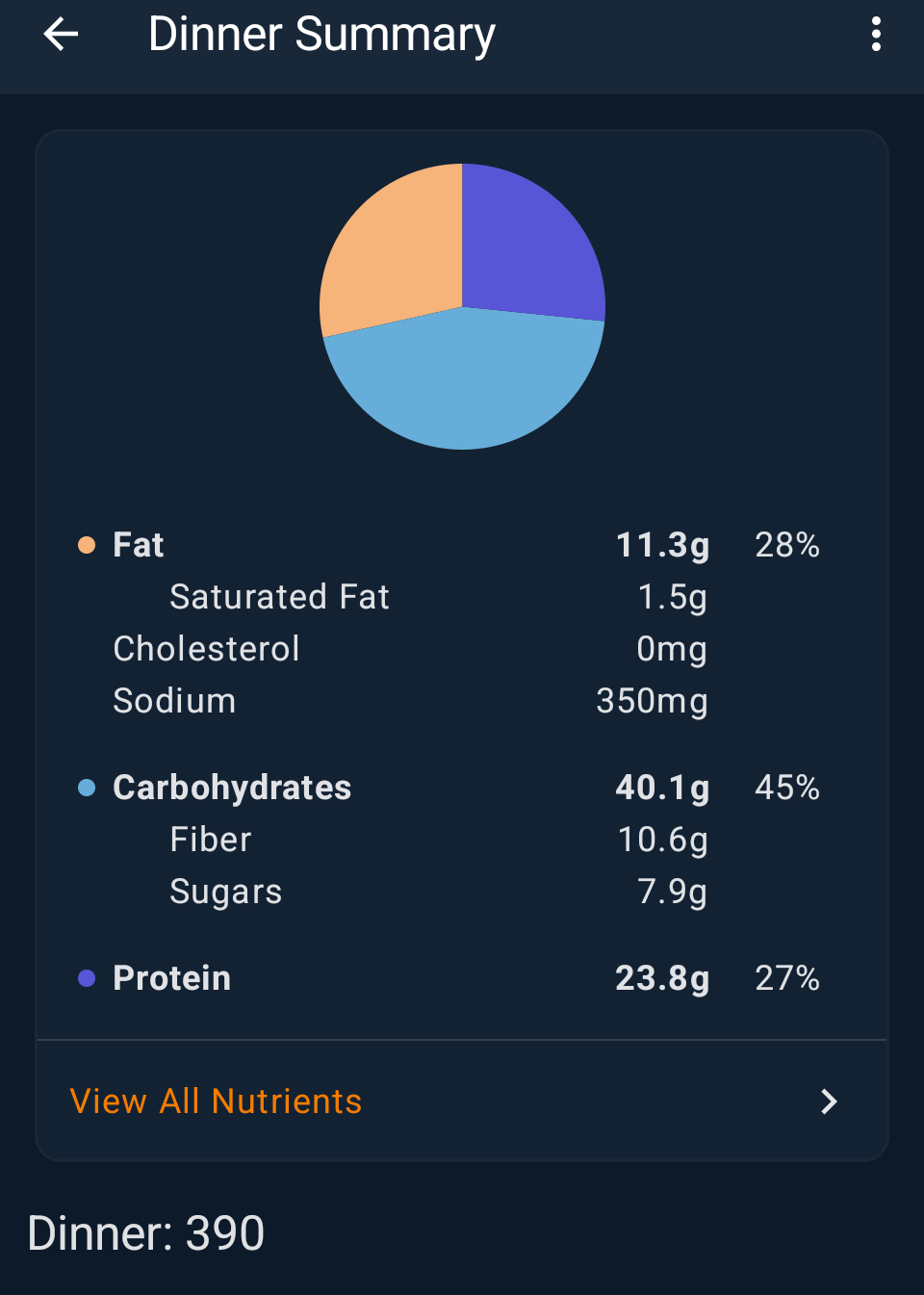Tap the Sodium 350mg value
924x1295 pixels.
tap(652, 701)
